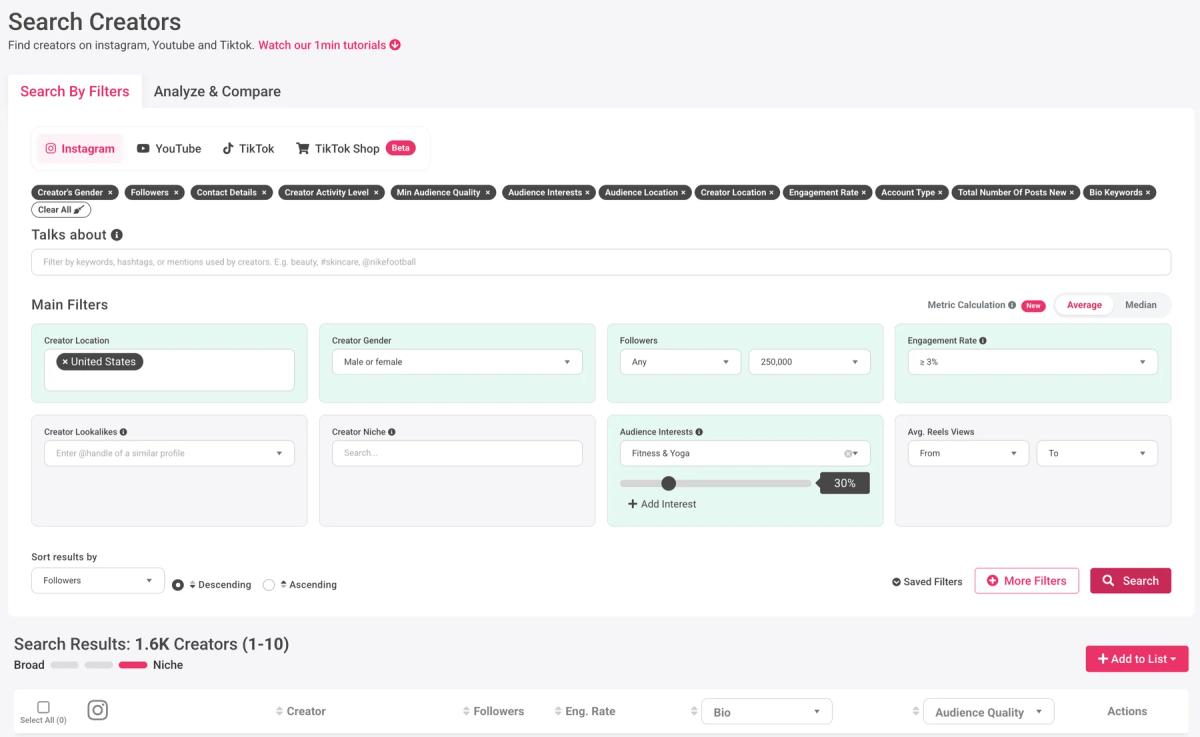Screen dimensions: 1200x737
Task: Remove the Audience Location filter chip
Action: [x=683, y=193]
